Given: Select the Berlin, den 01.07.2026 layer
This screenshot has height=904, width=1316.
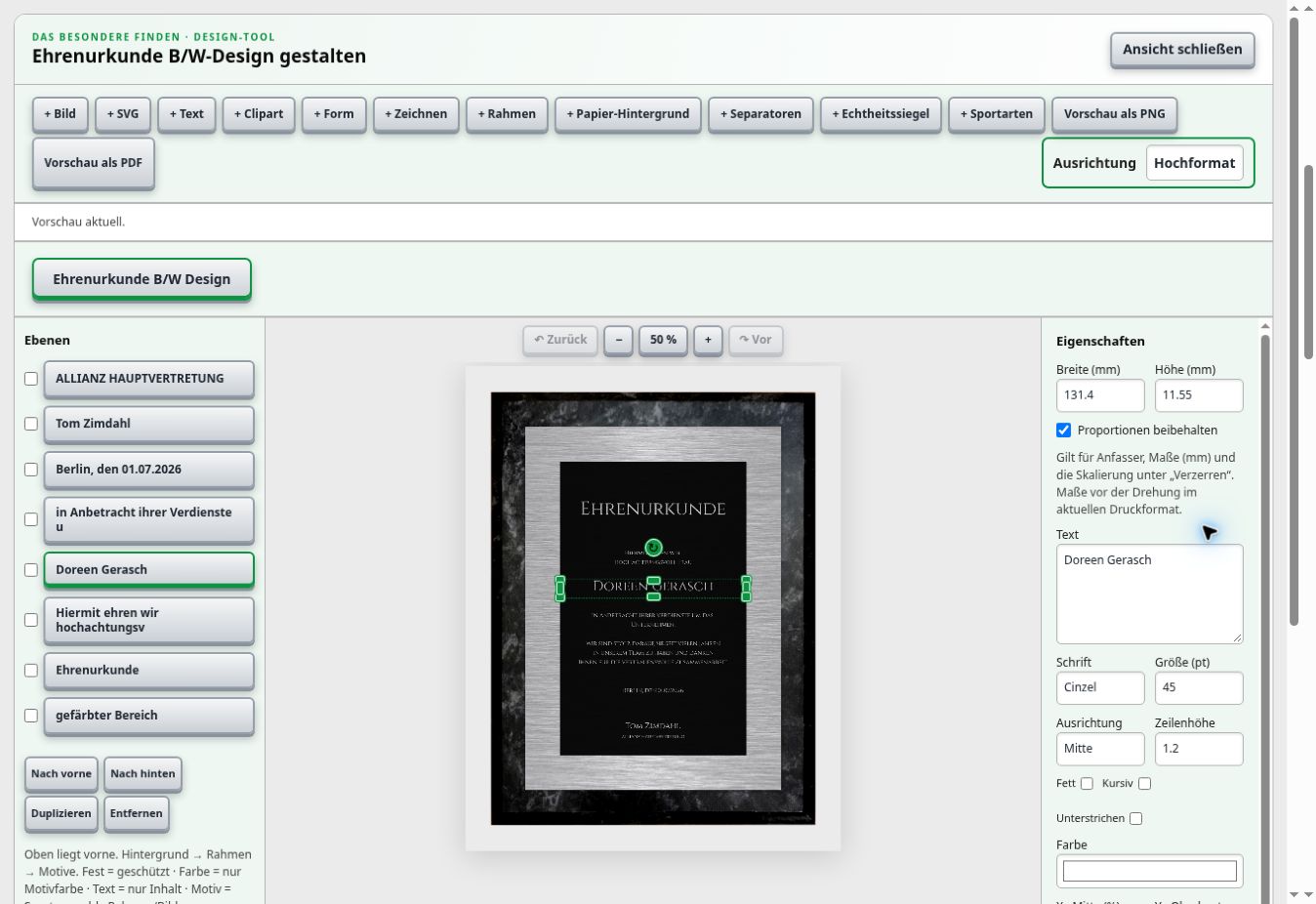Looking at the screenshot, I should (x=148, y=470).
